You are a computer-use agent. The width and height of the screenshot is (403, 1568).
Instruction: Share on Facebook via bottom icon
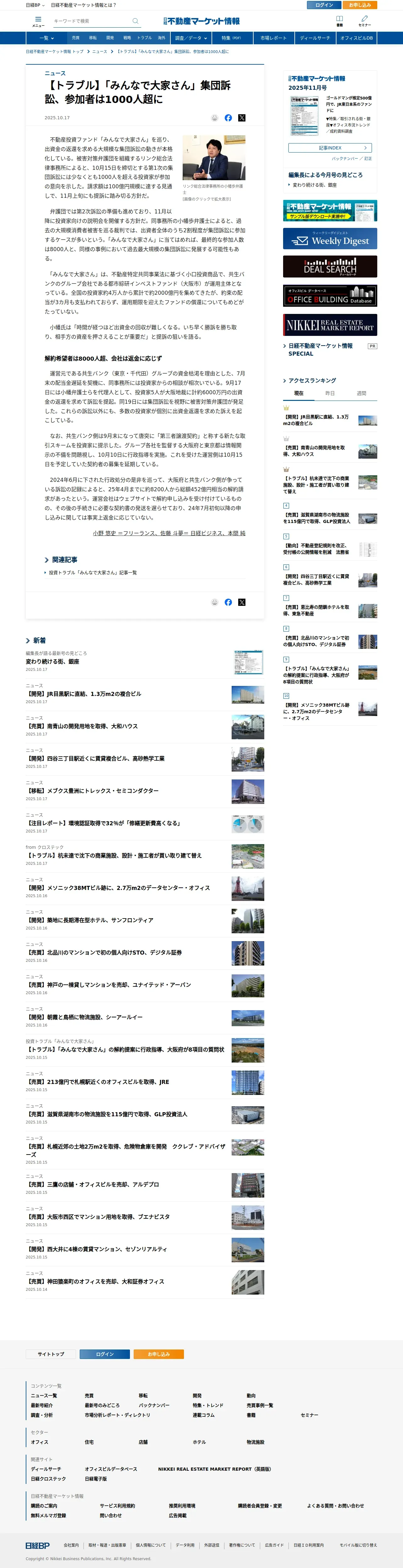point(228,602)
